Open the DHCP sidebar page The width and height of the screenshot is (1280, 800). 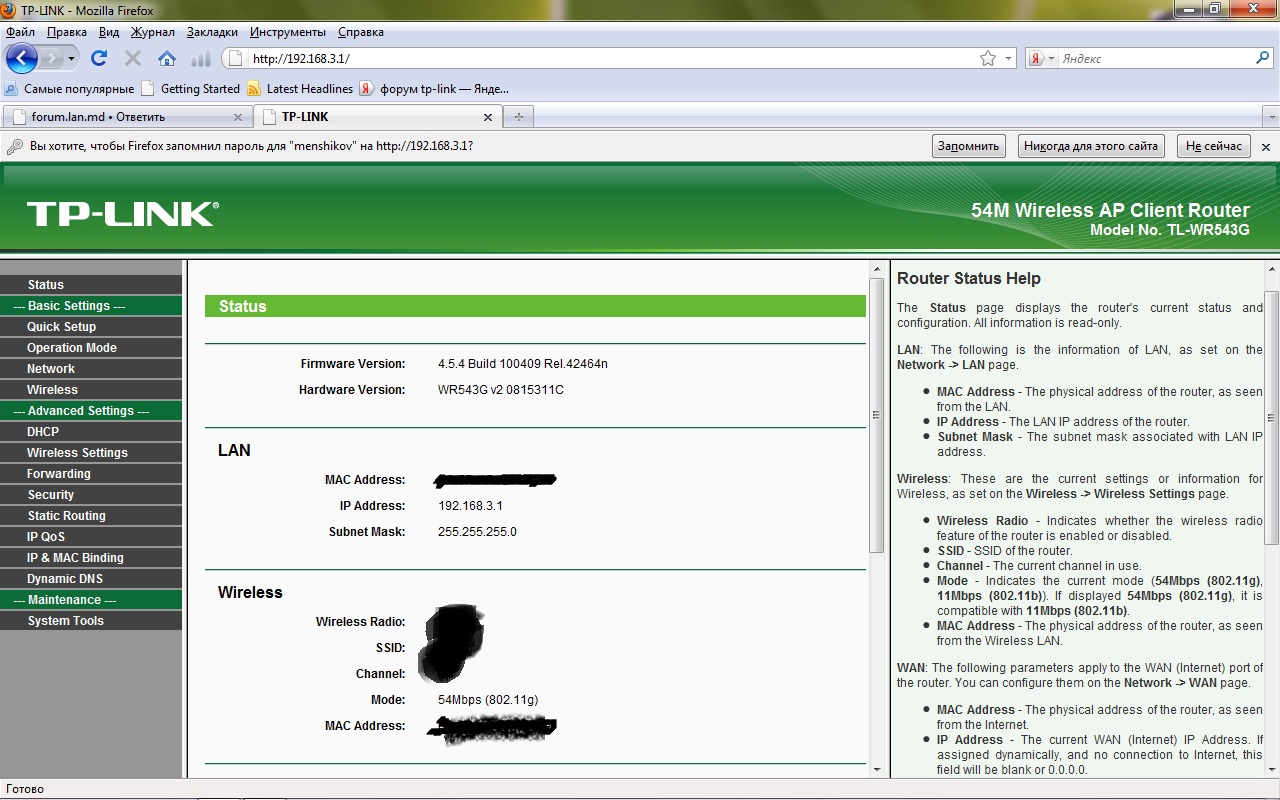[x=43, y=432]
